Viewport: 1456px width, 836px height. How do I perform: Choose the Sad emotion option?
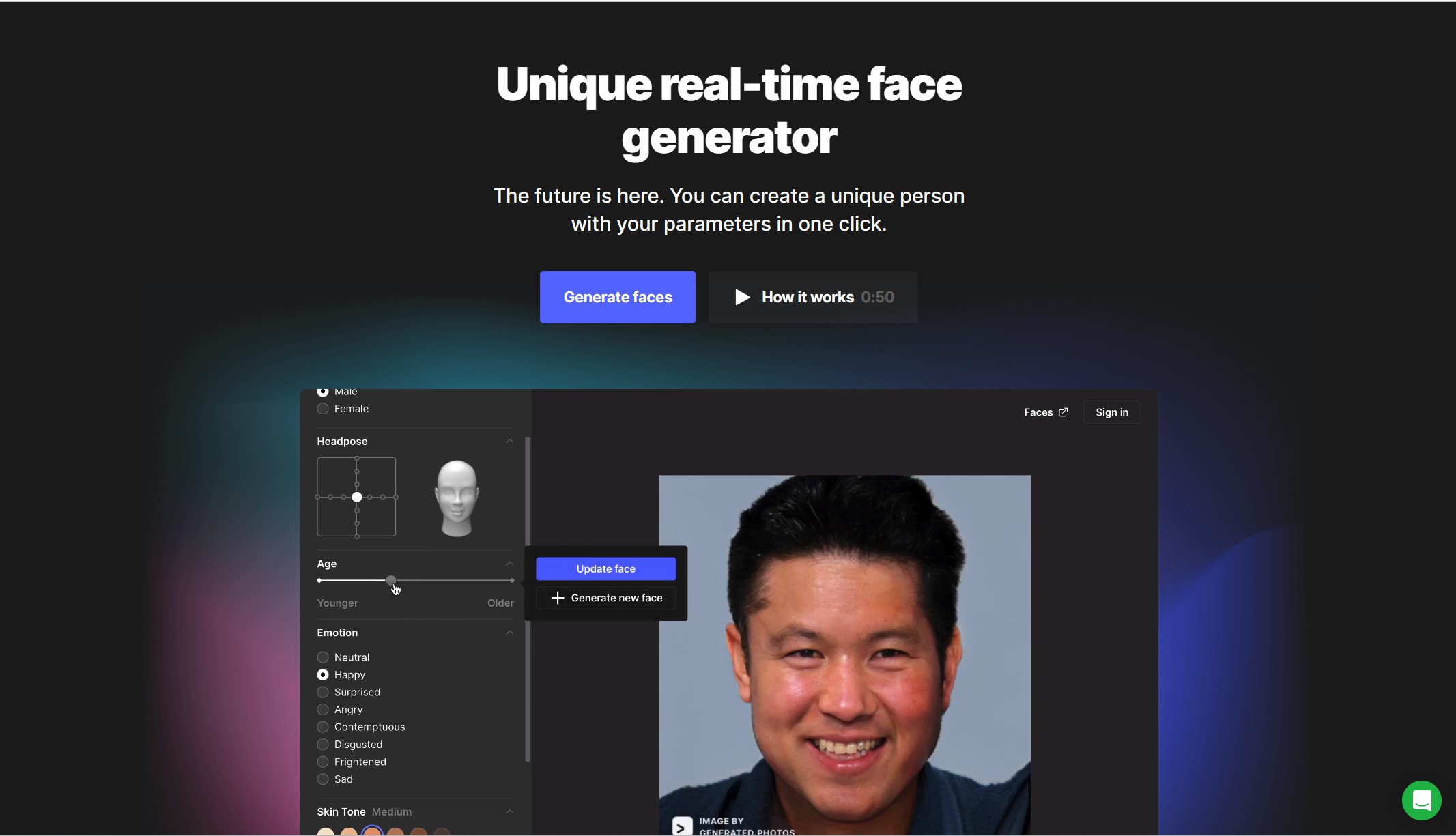322,779
